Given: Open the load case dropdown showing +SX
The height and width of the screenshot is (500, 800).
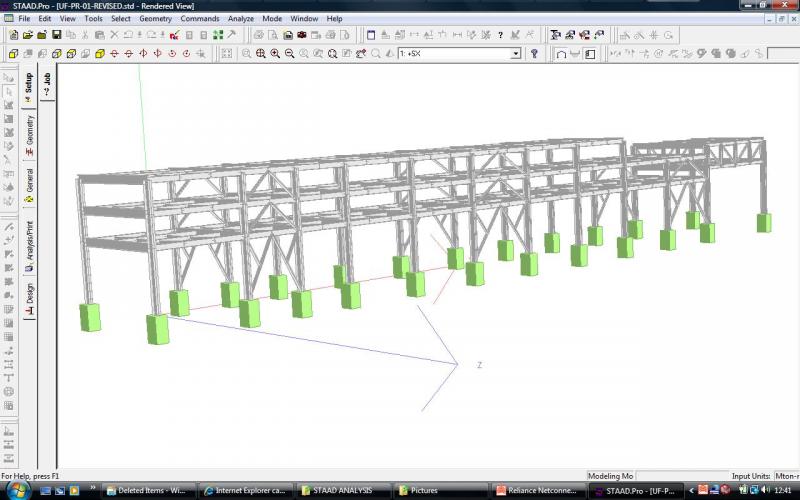Looking at the screenshot, I should pos(516,54).
